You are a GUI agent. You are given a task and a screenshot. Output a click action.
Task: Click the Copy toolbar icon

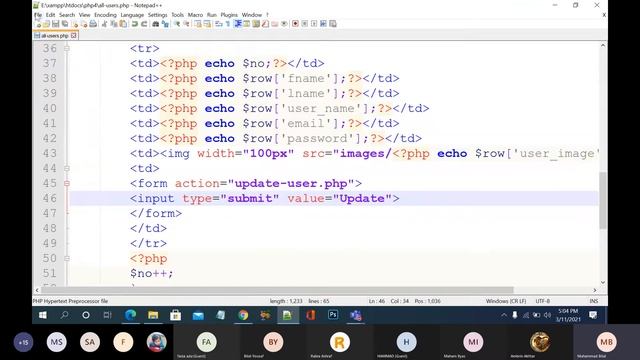pyautogui.click(x=114, y=24)
